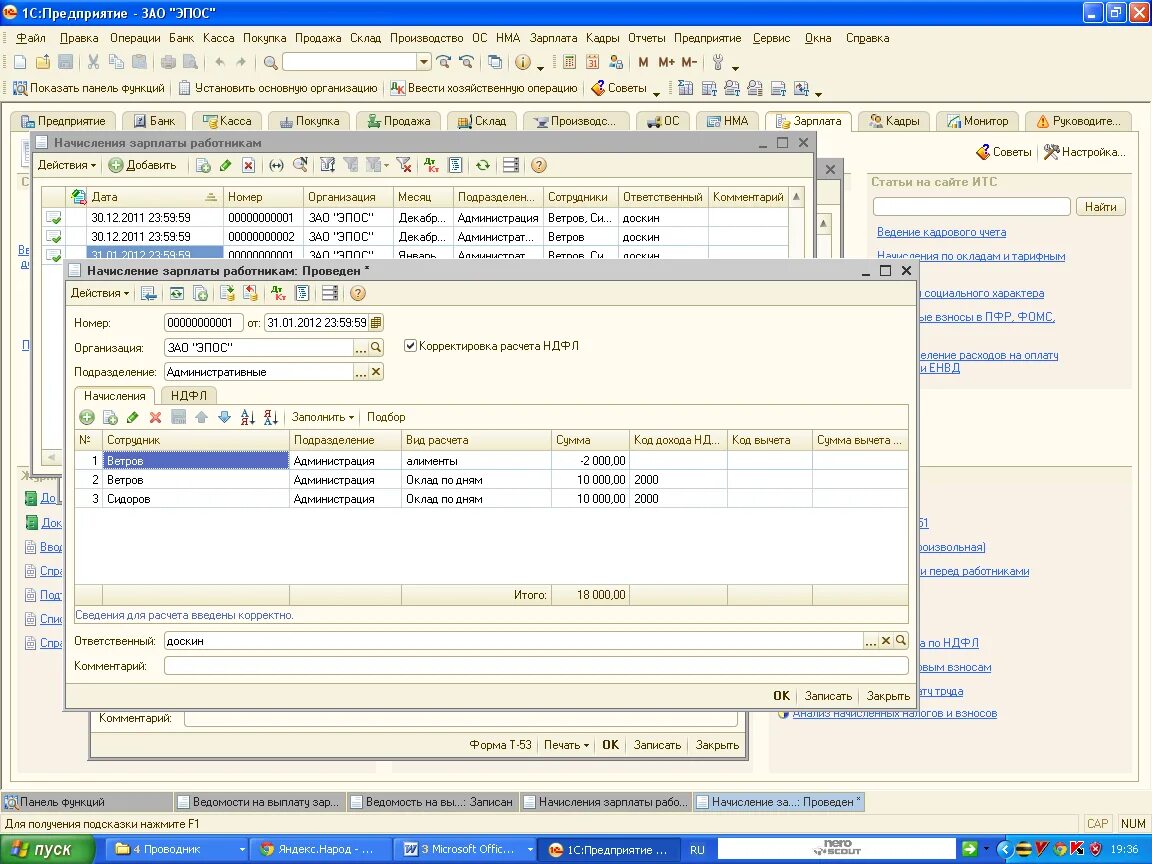Add a new row in the Начисления table
Viewport: 1152px width, 864px height.
pos(87,417)
